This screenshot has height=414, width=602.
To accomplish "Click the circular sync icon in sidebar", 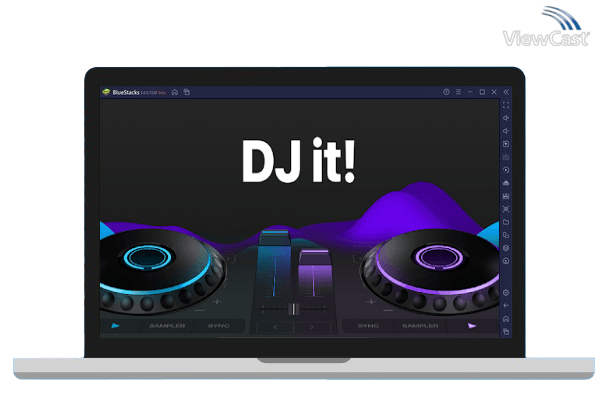I will coord(506,170).
